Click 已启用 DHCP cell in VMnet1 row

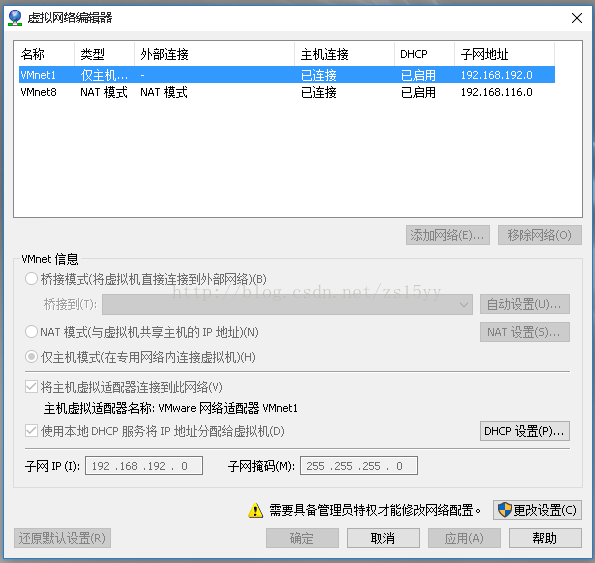pyautogui.click(x=418, y=75)
